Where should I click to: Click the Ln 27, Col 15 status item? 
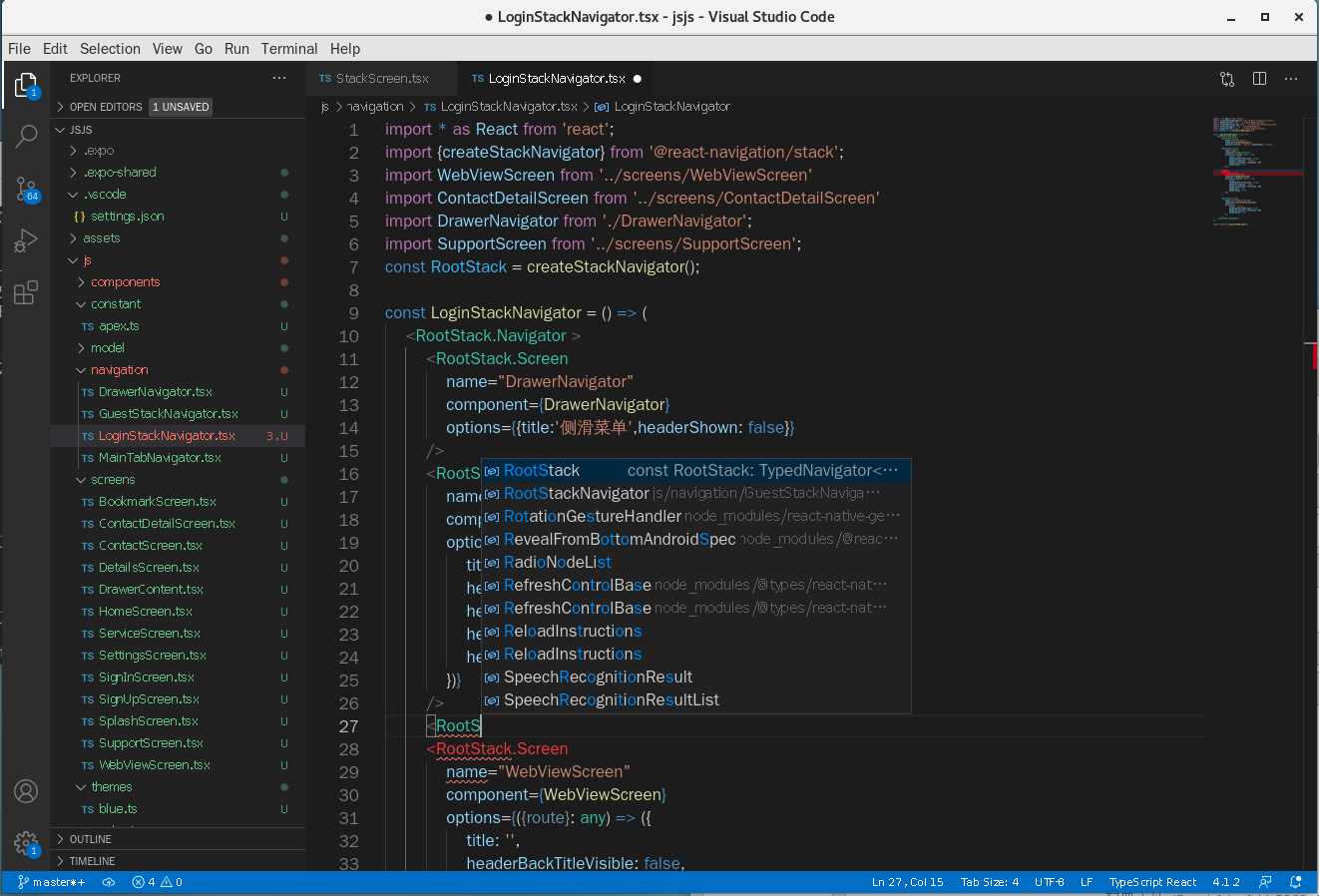point(908,882)
